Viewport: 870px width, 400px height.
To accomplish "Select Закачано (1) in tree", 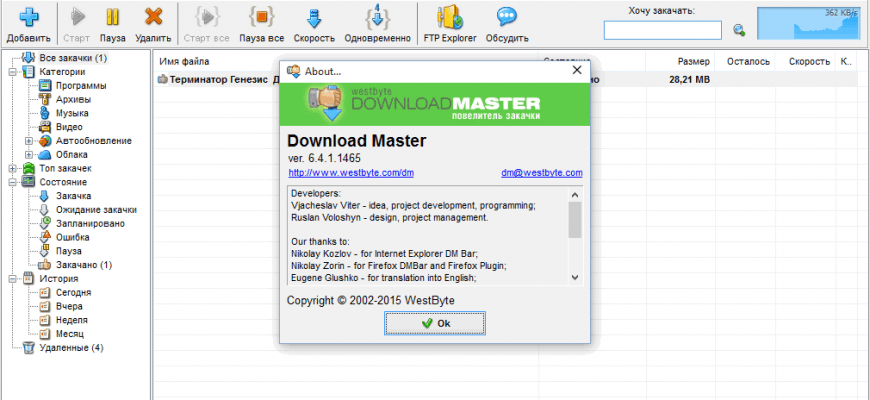I will click(84, 265).
